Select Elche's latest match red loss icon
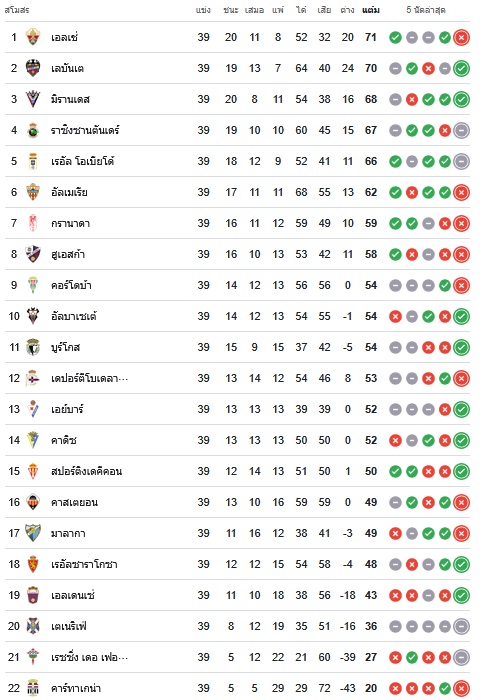This screenshot has width=485, height=700. click(x=461, y=38)
